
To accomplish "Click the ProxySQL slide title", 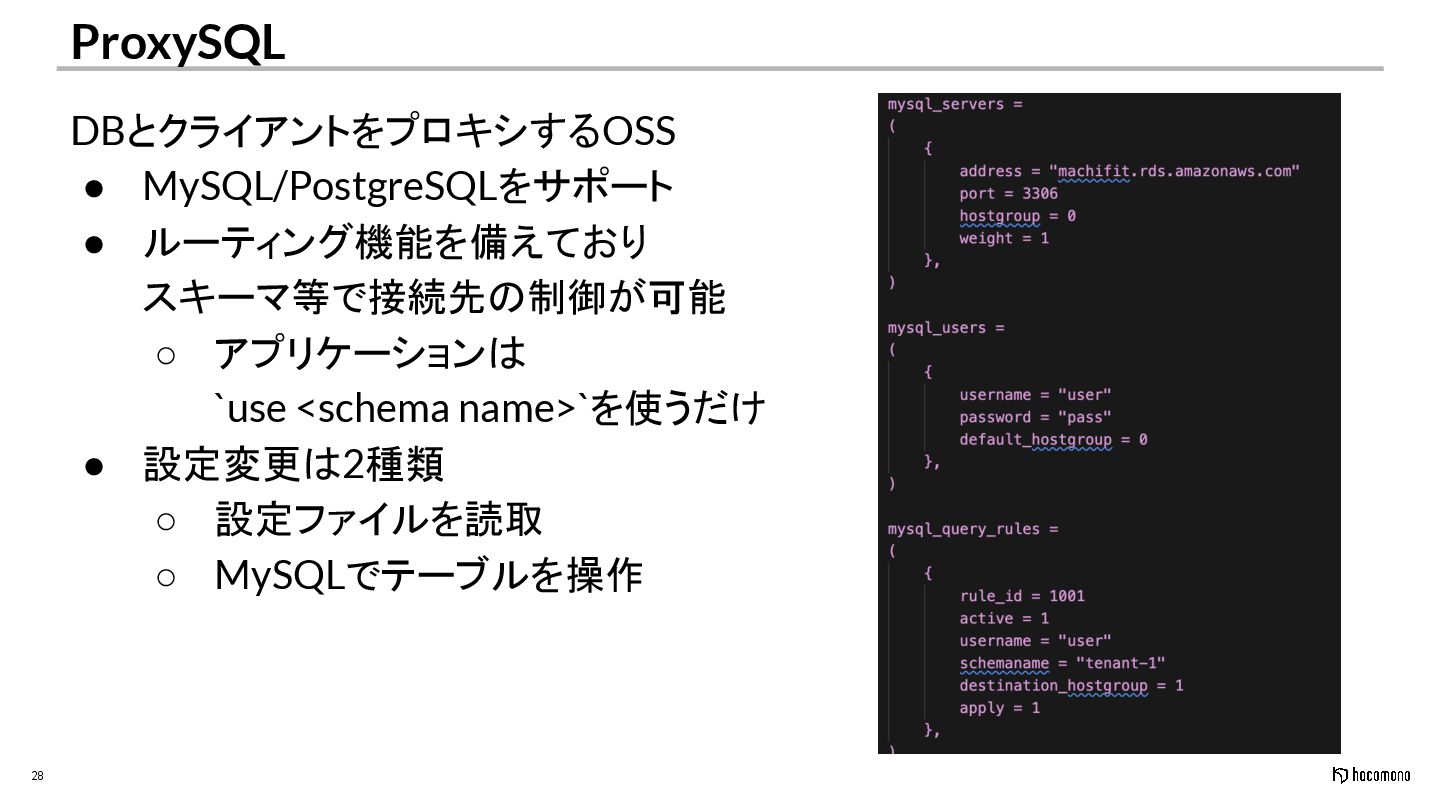I will 178,42.
